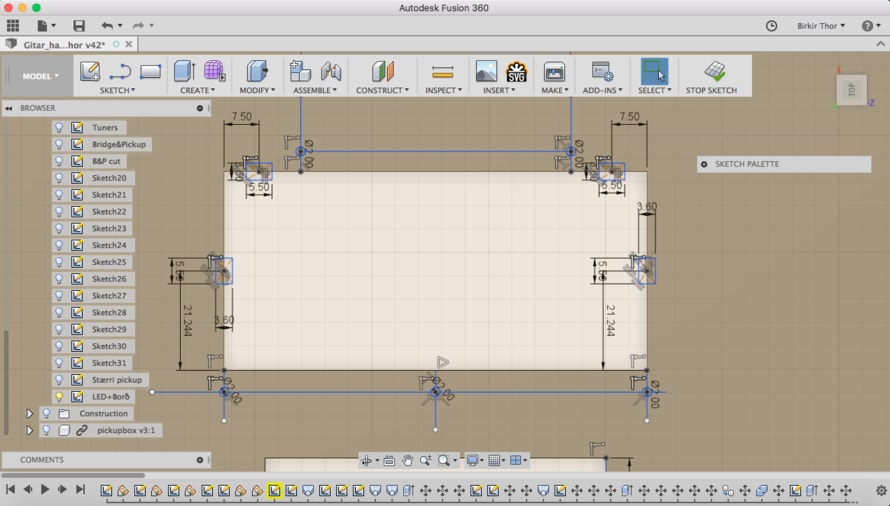The height and width of the screenshot is (506, 890).
Task: Select the Line sketch tool
Action: tap(120, 72)
